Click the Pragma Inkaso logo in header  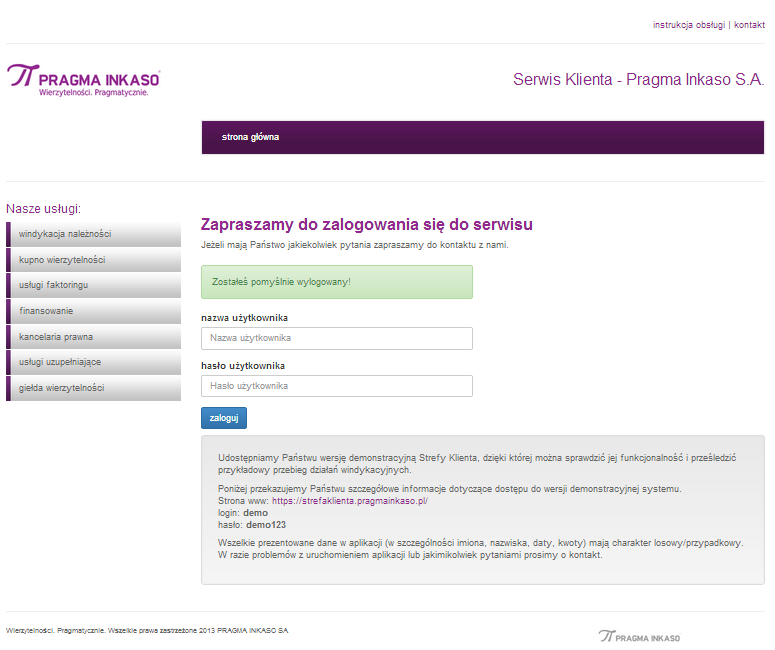[84, 80]
